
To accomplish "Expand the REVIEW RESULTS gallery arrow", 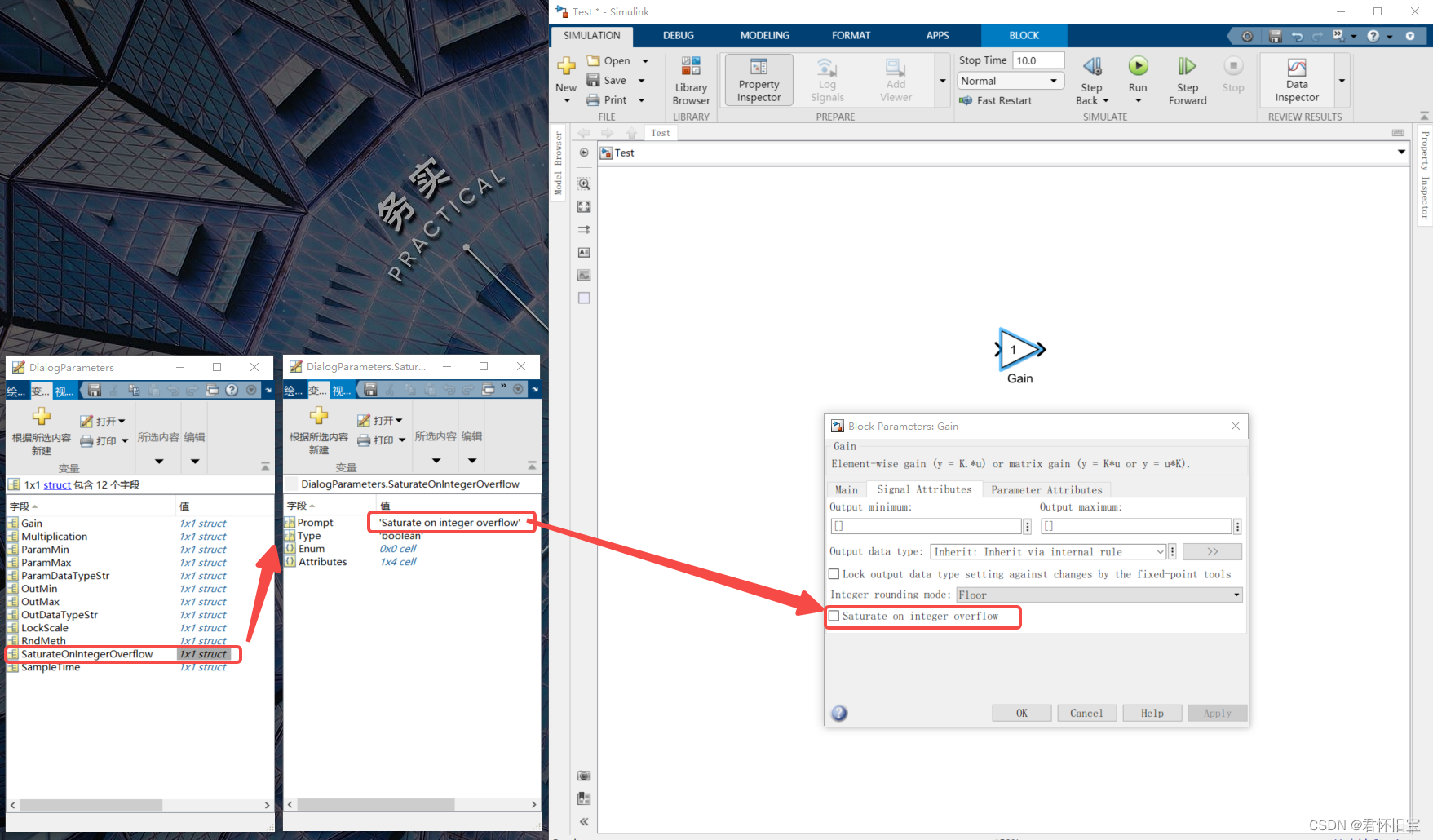I will [x=1342, y=80].
